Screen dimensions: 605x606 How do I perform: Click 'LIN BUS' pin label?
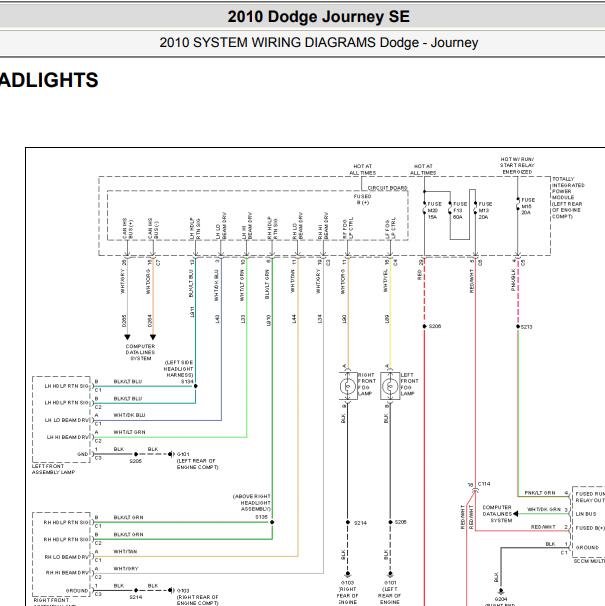[586, 514]
